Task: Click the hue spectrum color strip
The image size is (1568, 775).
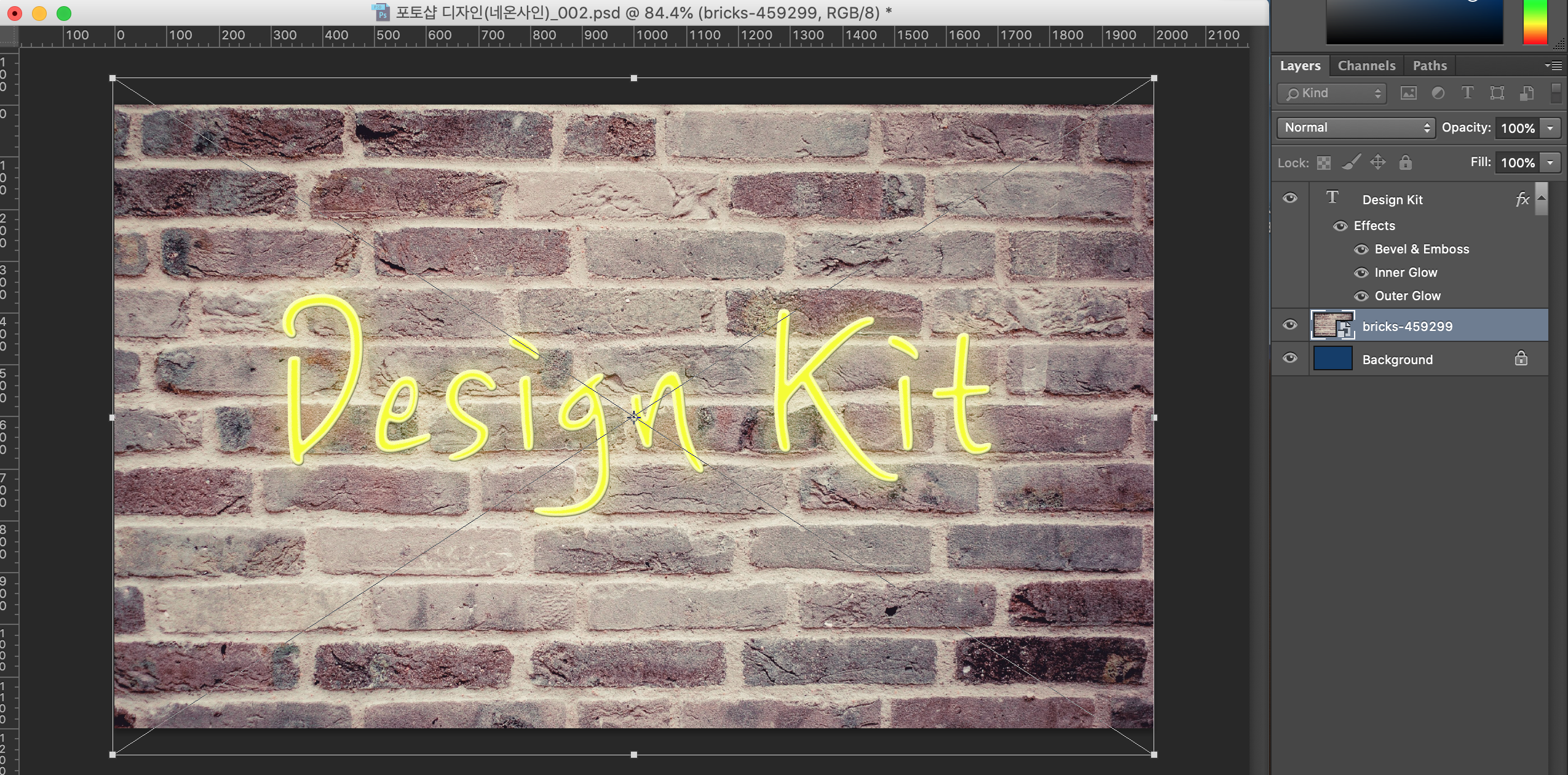Action: (1535, 22)
